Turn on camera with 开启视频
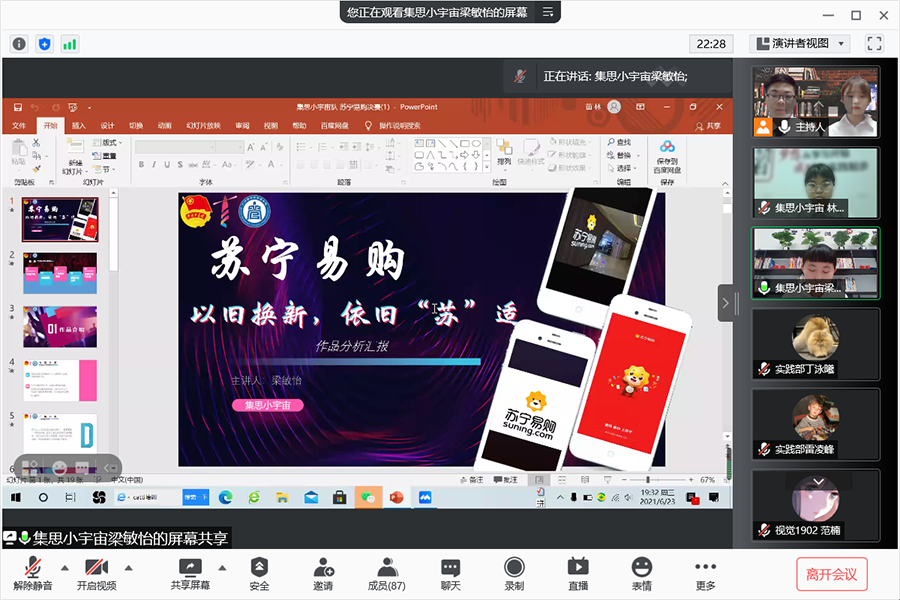Image resolution: width=900 pixels, height=600 pixels. (x=96, y=574)
